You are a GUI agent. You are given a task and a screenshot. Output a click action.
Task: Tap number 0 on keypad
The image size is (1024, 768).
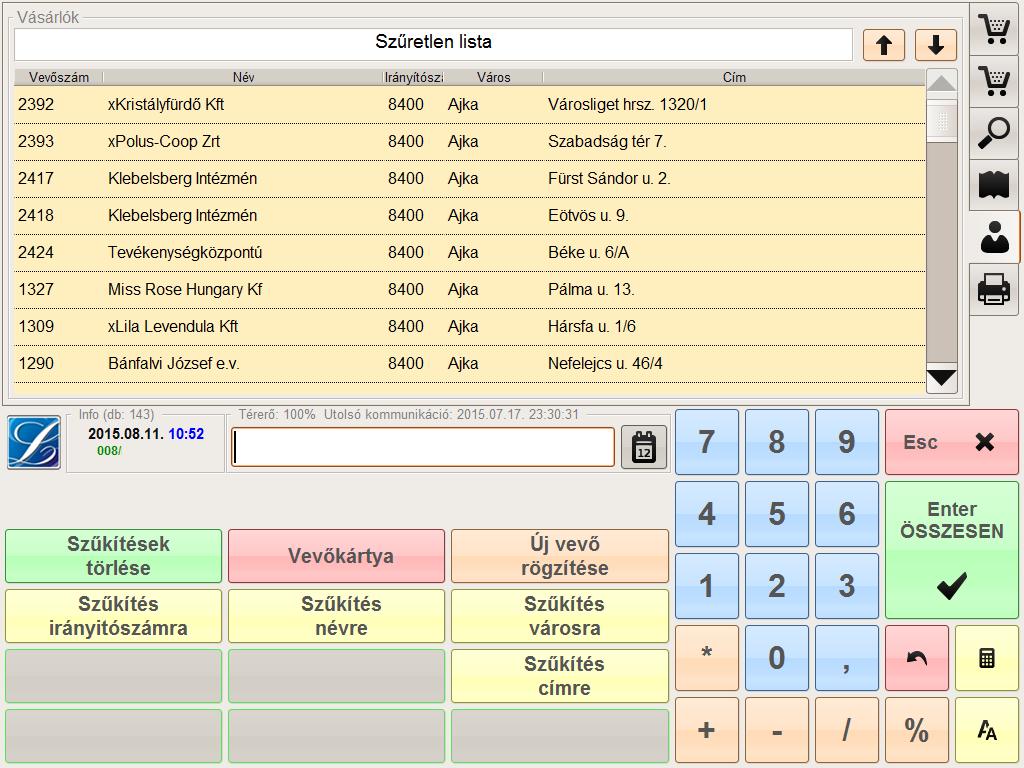[x=776, y=658]
